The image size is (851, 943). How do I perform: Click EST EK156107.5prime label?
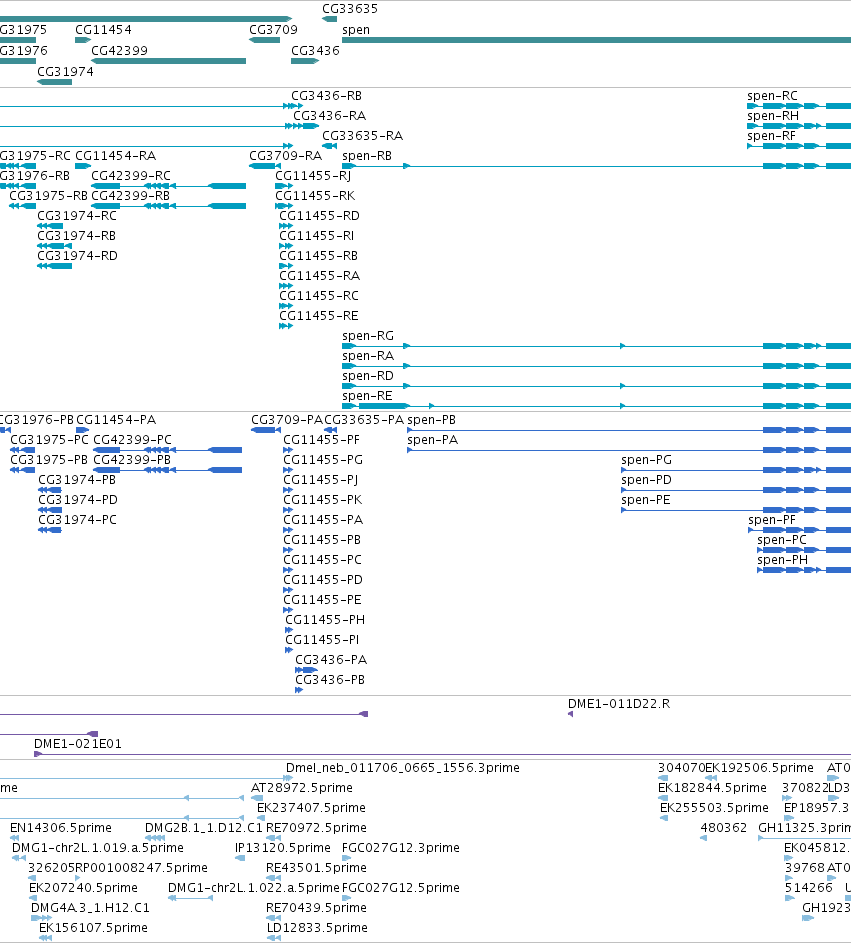[x=93, y=928]
